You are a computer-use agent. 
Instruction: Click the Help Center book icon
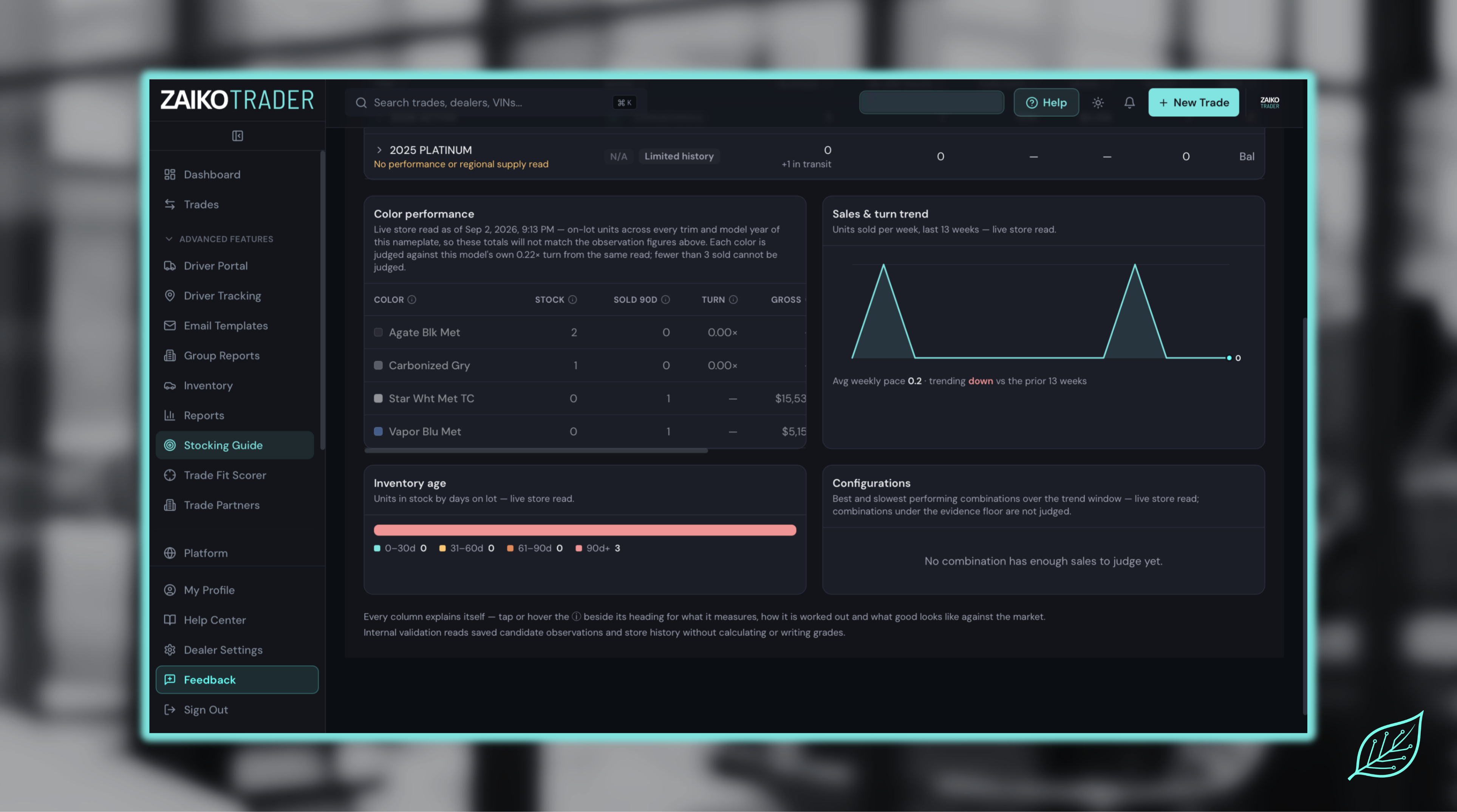[170, 620]
